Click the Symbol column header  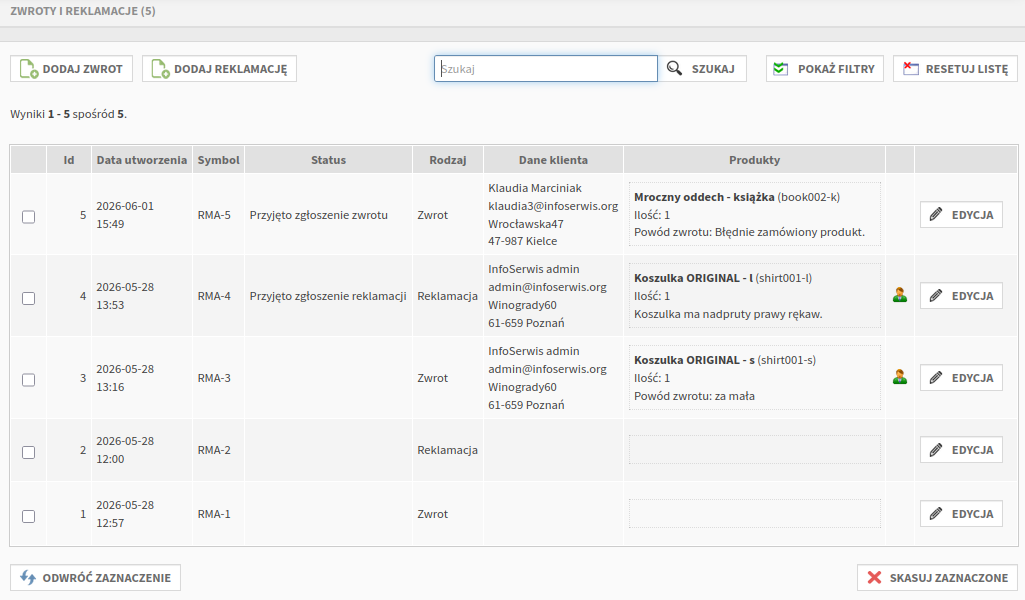218,160
